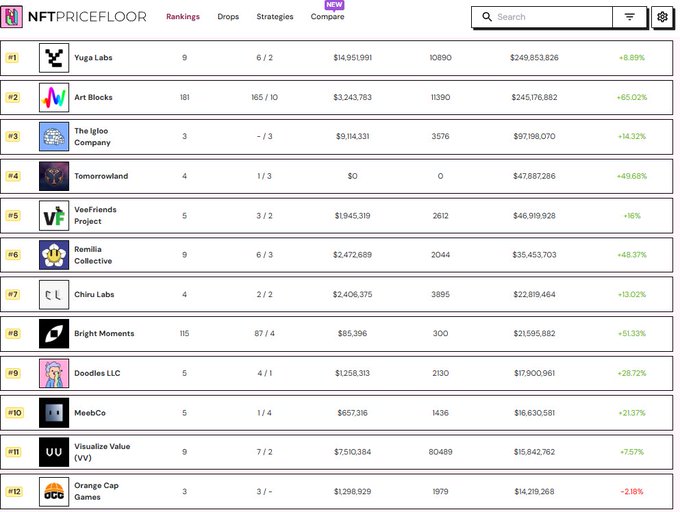Click Orange Cap Games change -2.18%
The height and width of the screenshot is (512, 680).
tap(632, 492)
